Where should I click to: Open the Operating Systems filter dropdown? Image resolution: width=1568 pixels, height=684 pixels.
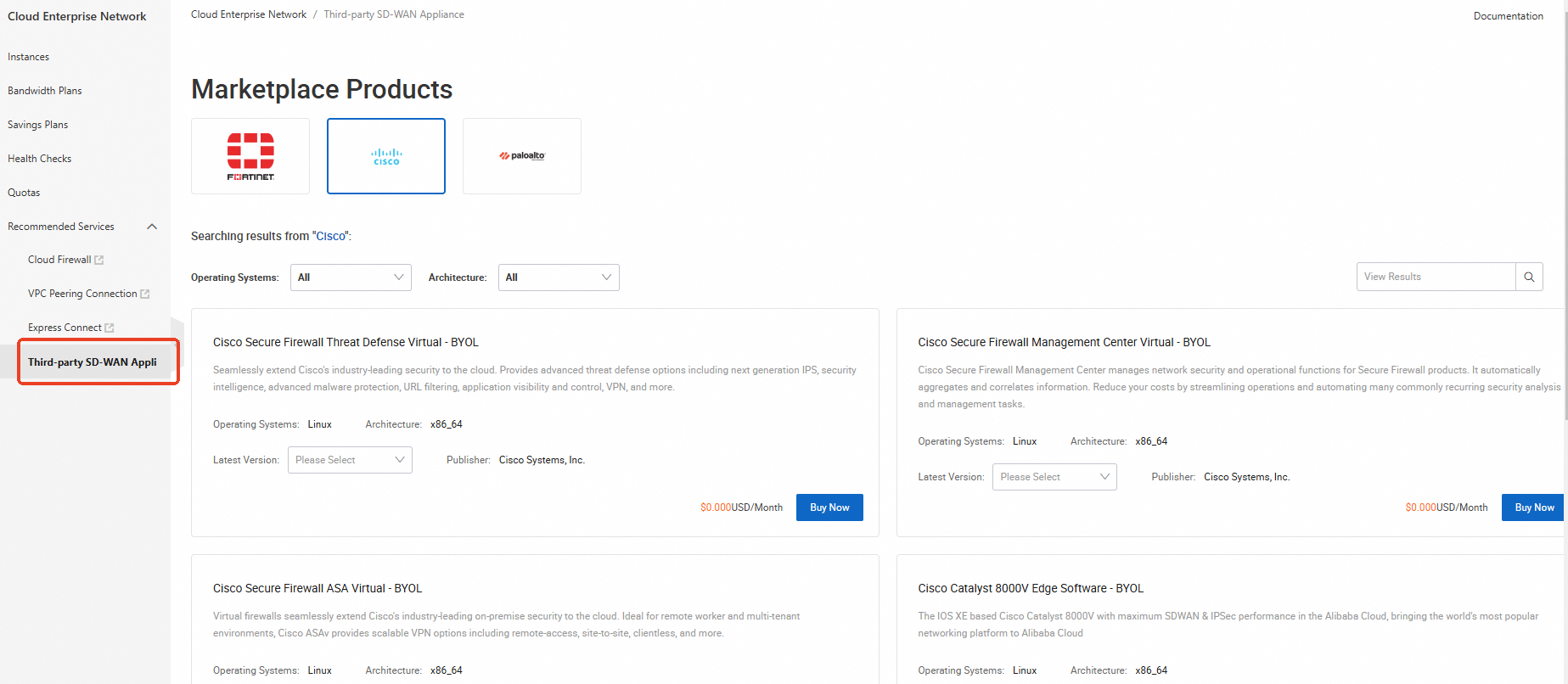351,278
